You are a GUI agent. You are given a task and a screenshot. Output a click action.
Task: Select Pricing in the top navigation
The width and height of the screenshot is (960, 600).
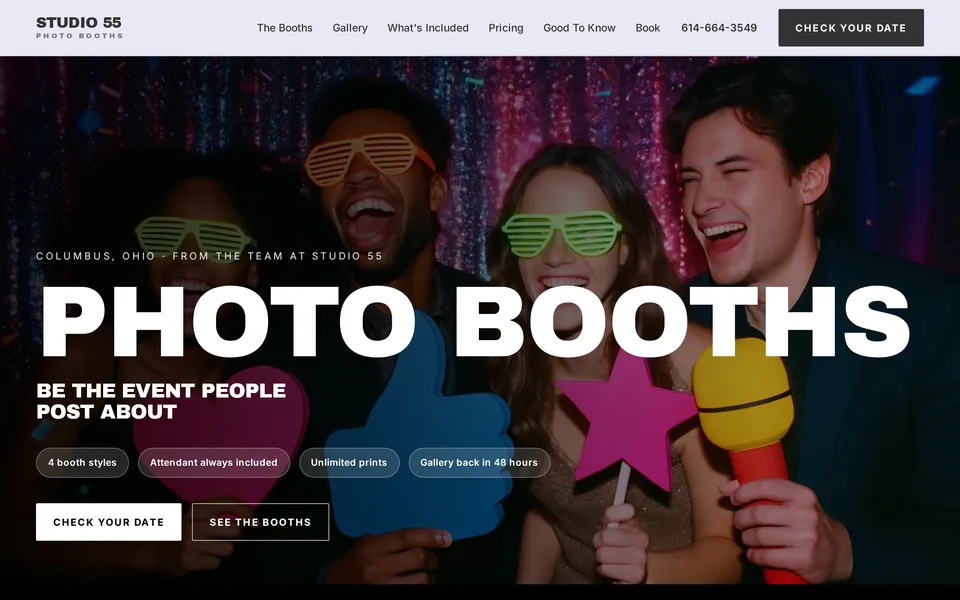[506, 28]
